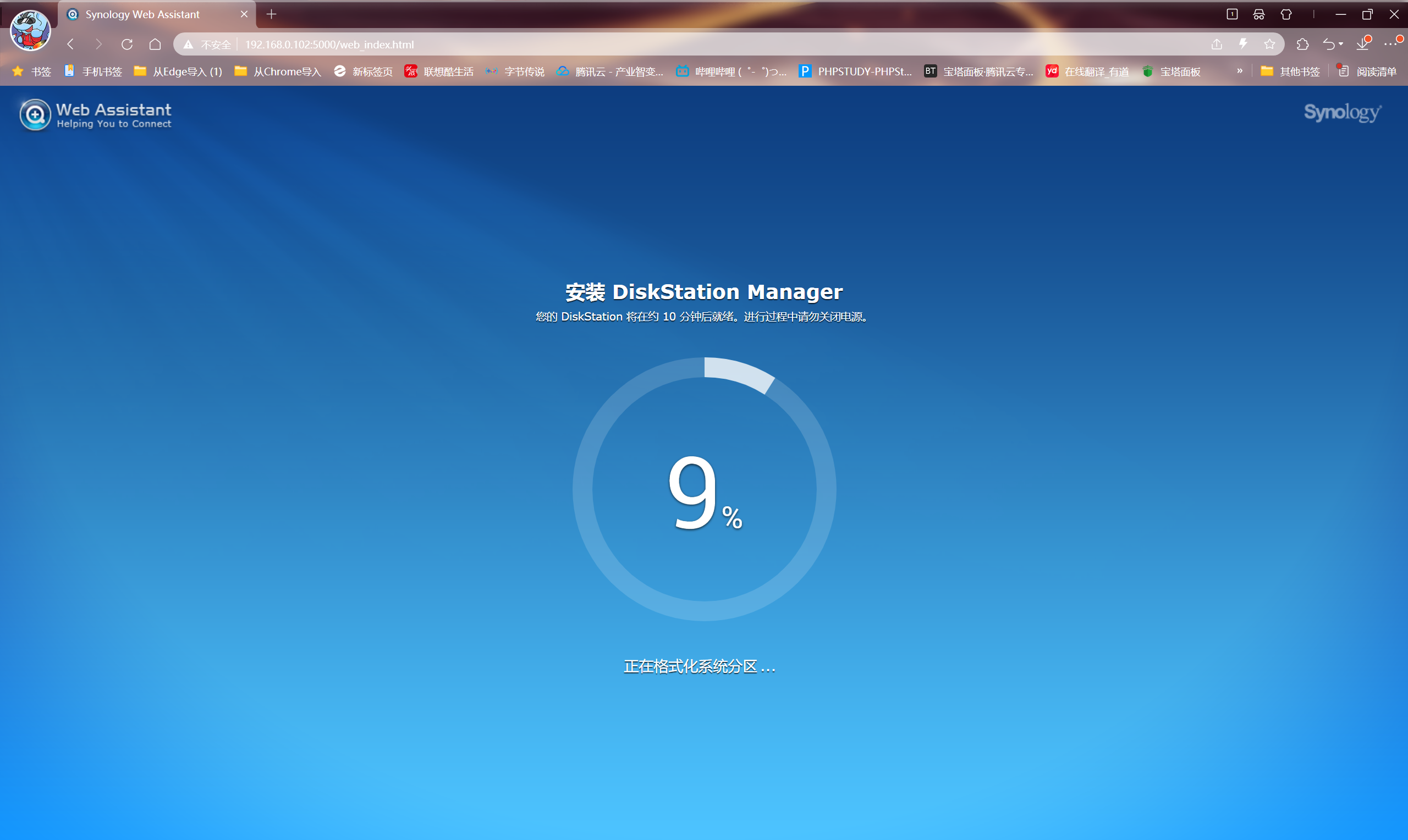Open the PHPSTUDY bookmark
Viewport: 1408px width, 840px height.
(x=855, y=71)
